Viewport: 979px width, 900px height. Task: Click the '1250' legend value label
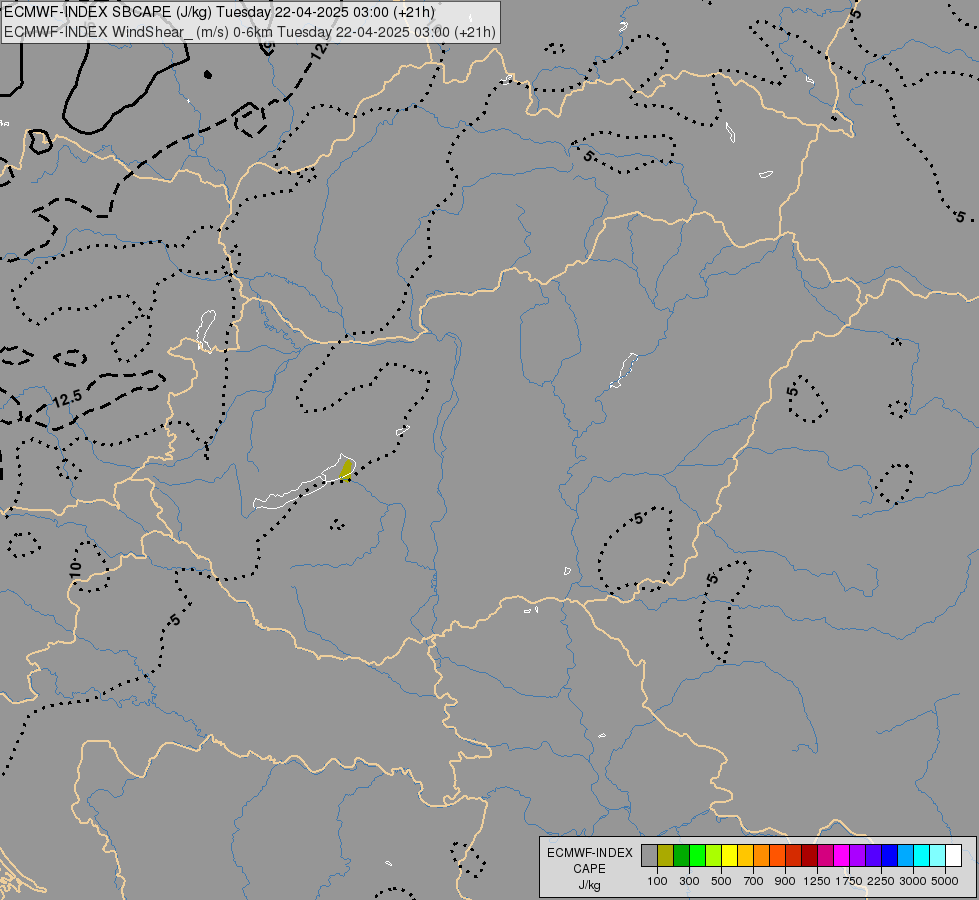click(x=817, y=881)
